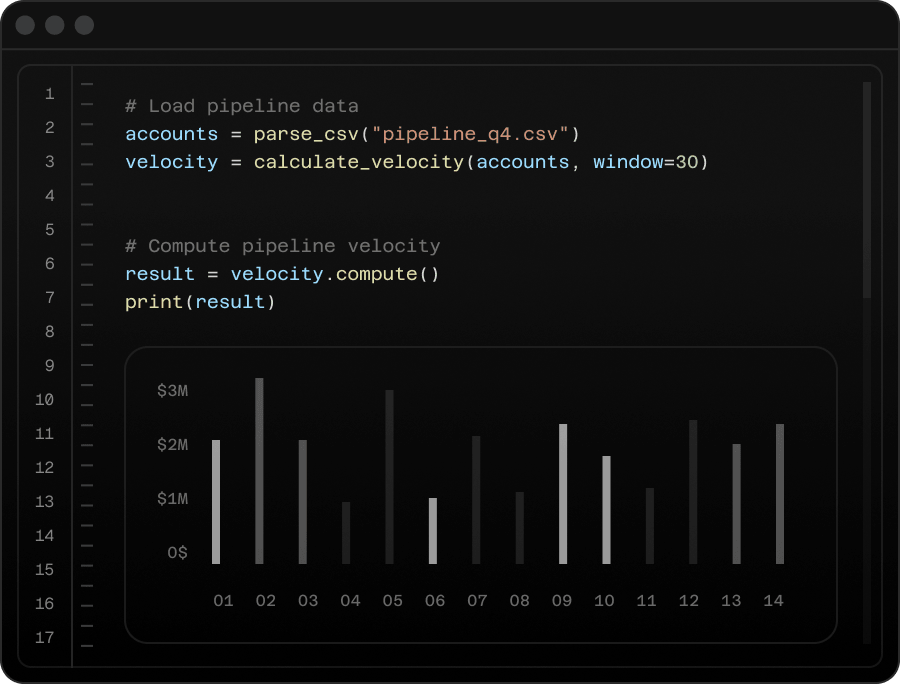900x684 pixels.
Task: Click the x-axis label 01
Action: point(223,601)
